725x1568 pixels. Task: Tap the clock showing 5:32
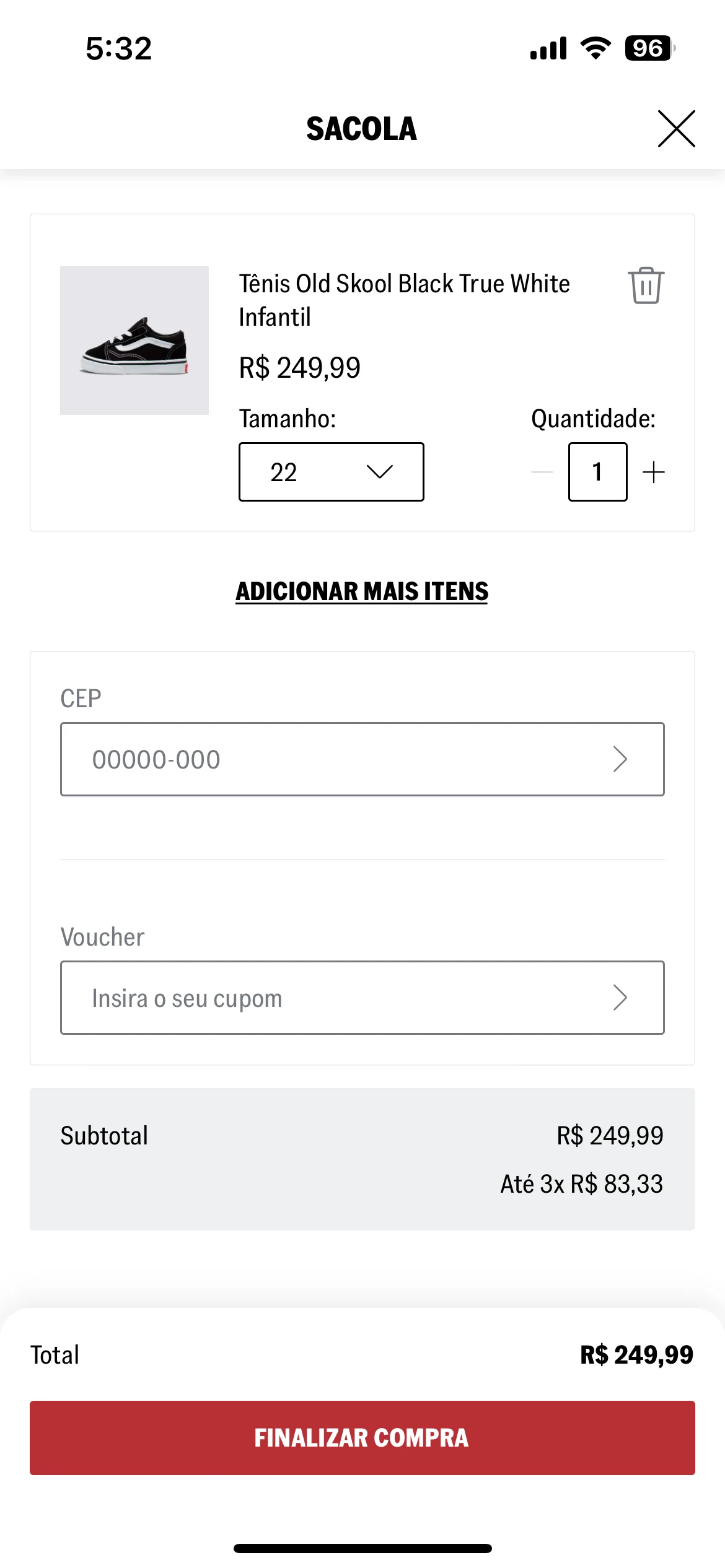click(119, 48)
